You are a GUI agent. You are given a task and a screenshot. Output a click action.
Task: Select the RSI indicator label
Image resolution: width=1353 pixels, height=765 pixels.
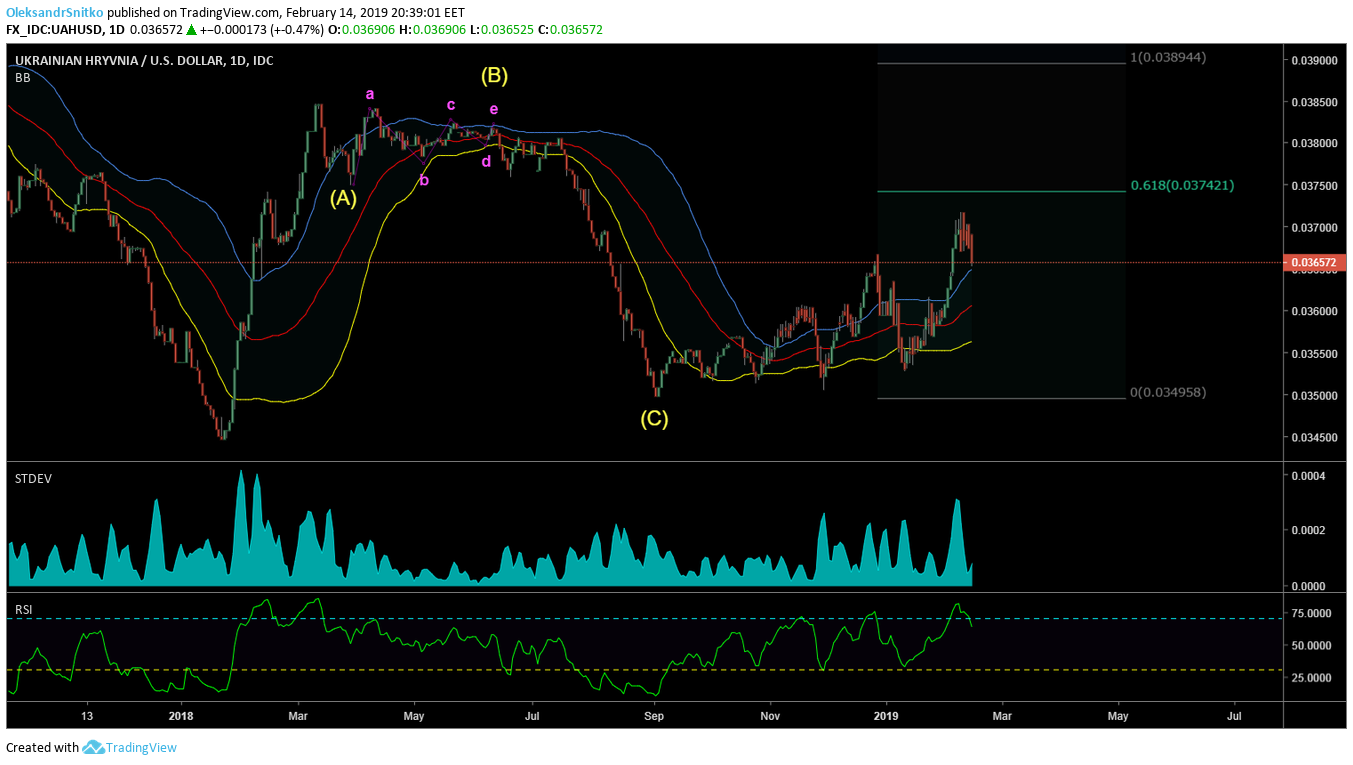tap(24, 608)
